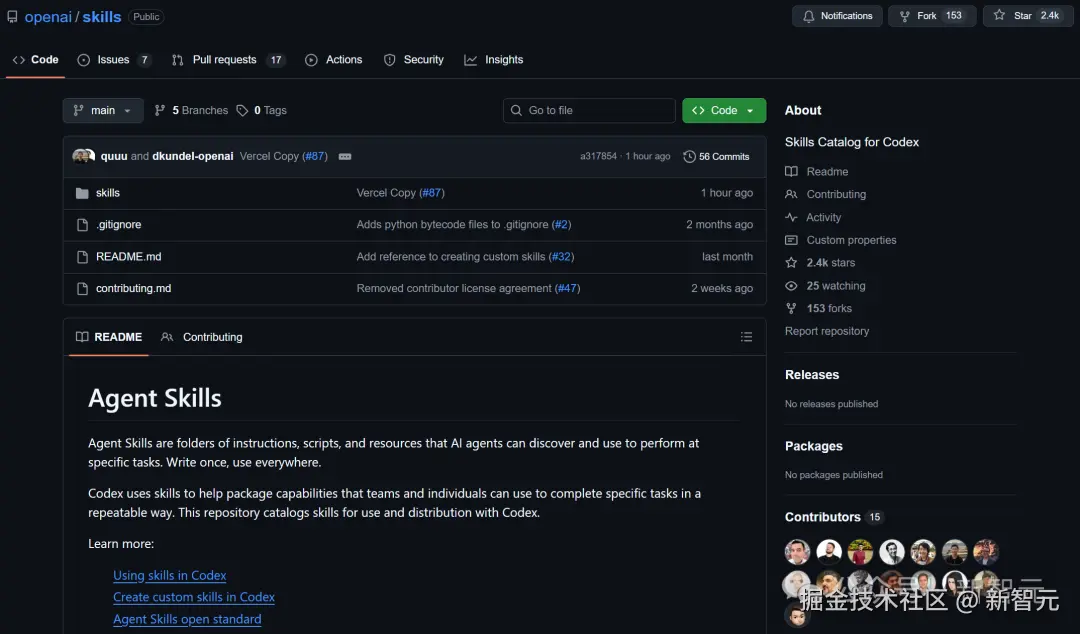Open pull request #87 in header commit

[315, 156]
